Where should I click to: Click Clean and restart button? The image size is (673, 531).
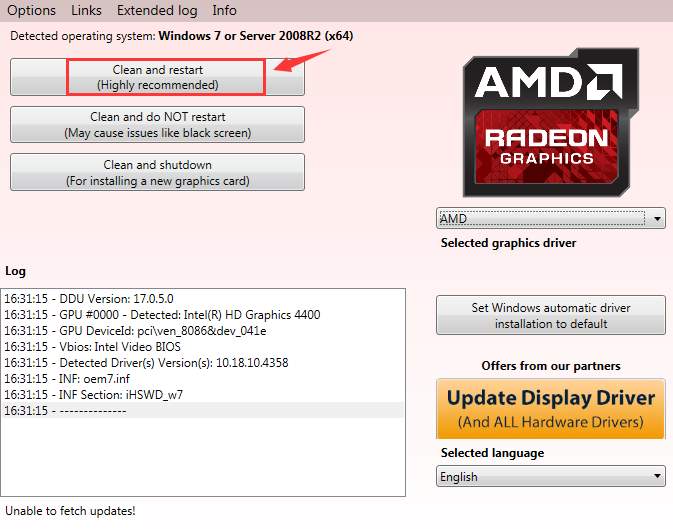click(158, 77)
